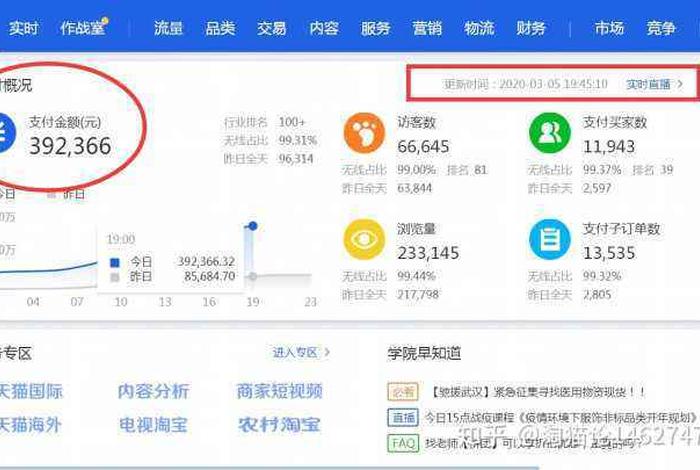Open the 电视淘宝 link
700x470 pixels.
click(153, 424)
